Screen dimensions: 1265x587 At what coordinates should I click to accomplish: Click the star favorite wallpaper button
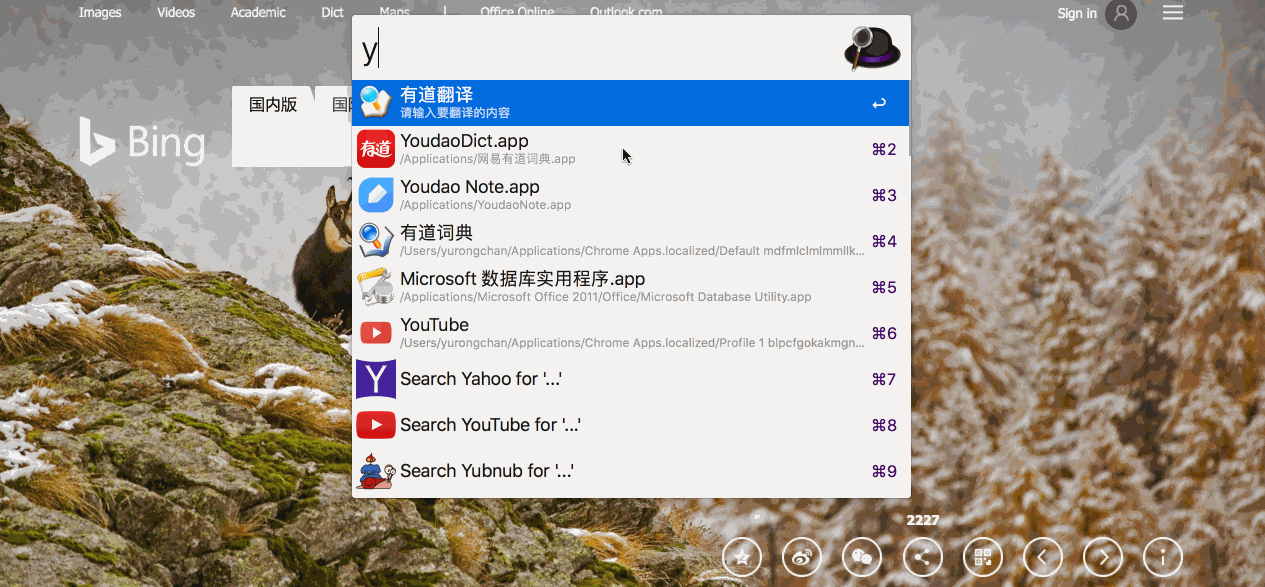click(742, 557)
